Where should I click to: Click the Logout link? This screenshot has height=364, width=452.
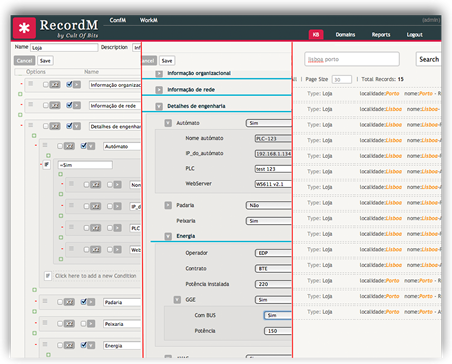tap(414, 35)
